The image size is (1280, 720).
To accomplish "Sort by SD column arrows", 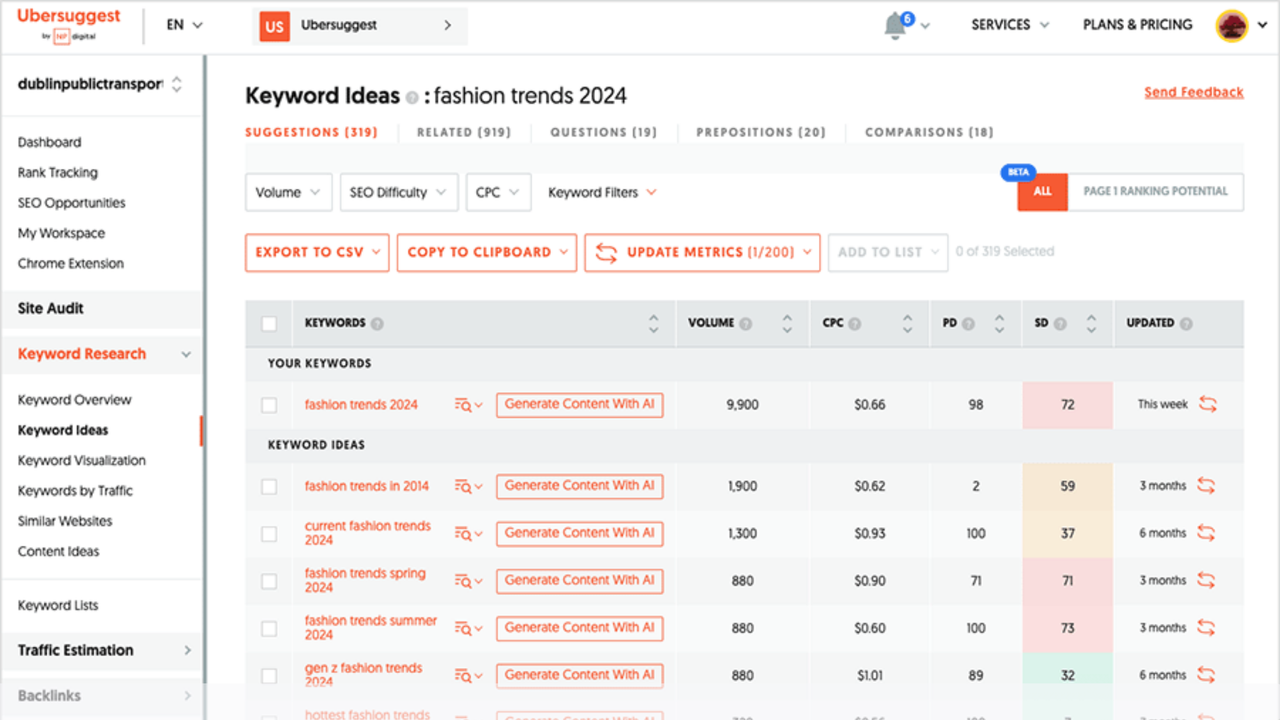I will (1091, 324).
